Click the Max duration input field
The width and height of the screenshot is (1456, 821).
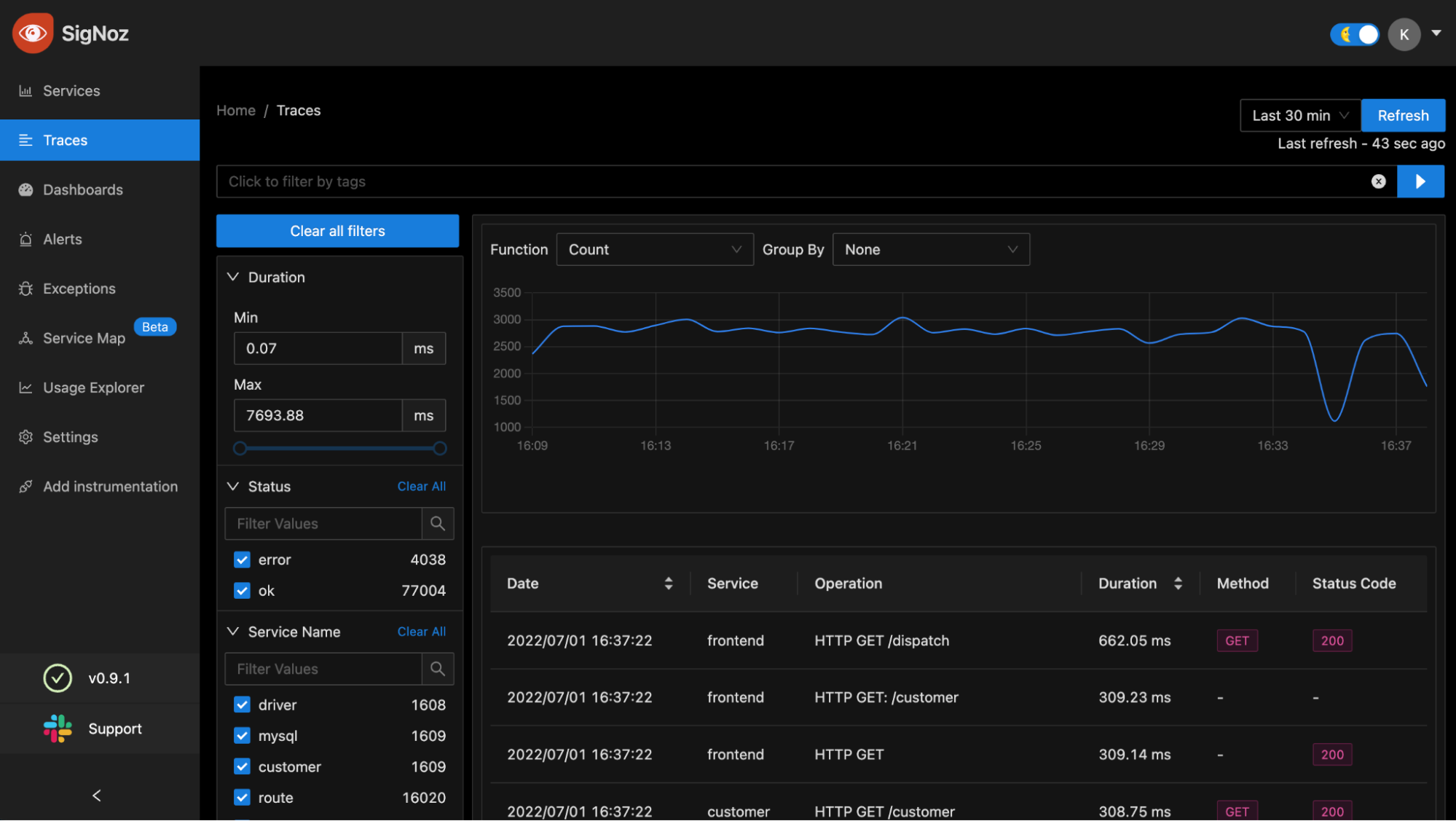[318, 415]
